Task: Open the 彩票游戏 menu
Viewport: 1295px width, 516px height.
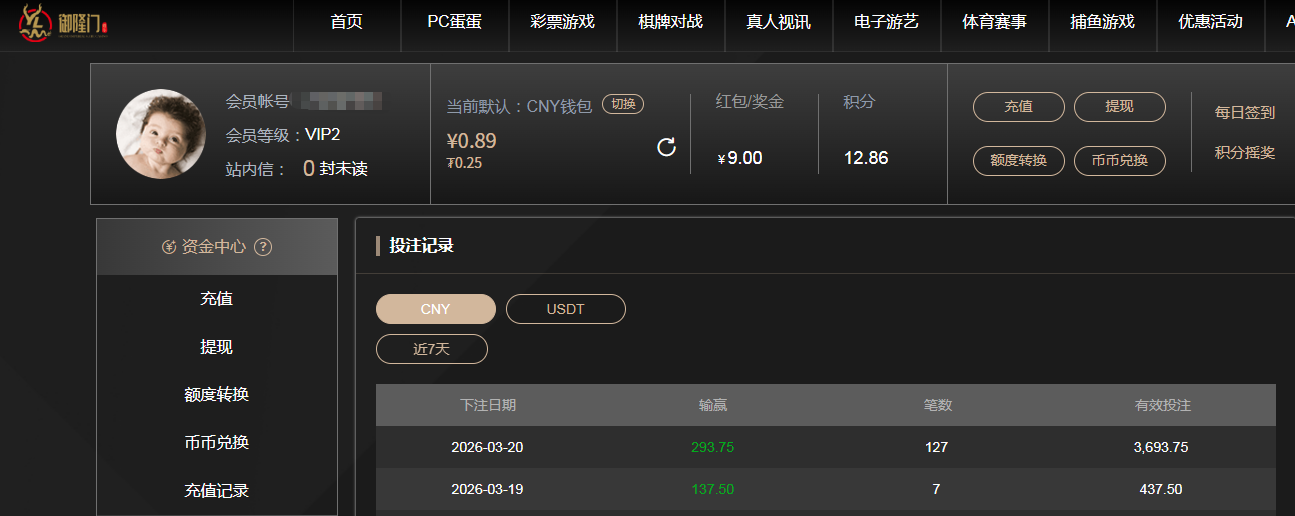Action: click(562, 22)
